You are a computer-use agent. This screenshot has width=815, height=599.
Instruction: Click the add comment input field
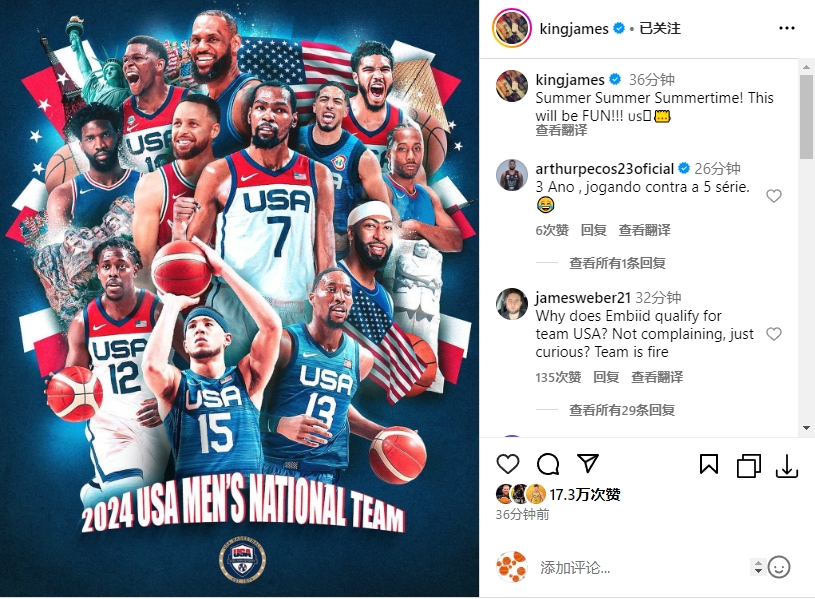click(642, 567)
